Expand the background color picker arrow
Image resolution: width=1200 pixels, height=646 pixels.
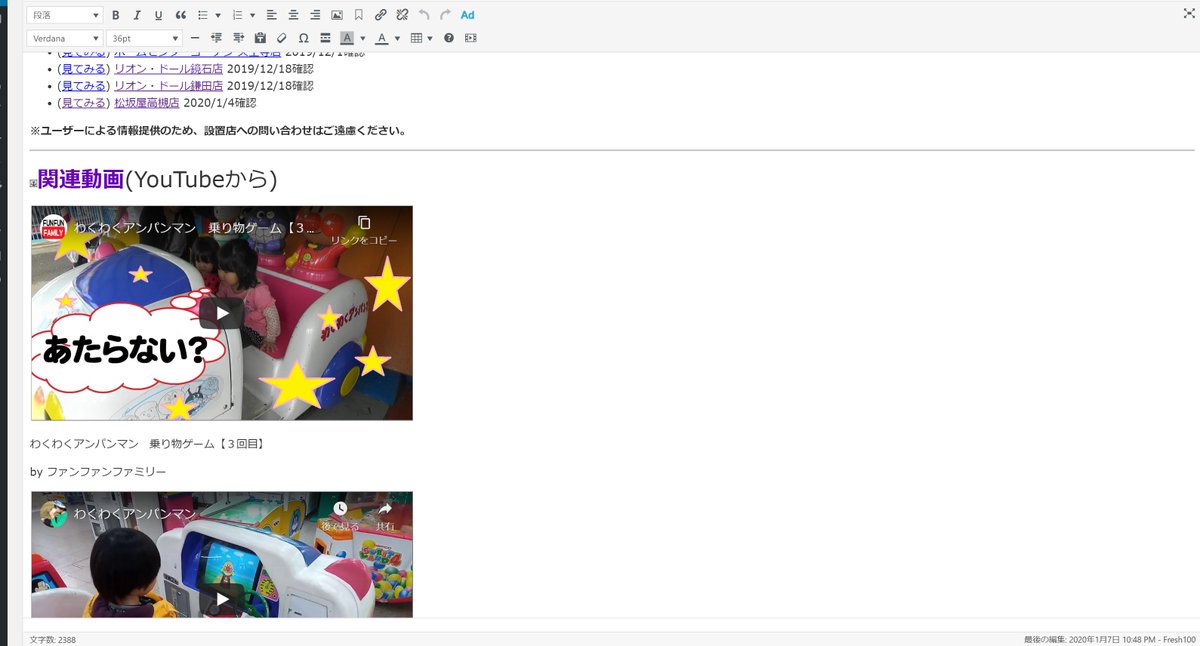pos(362,38)
